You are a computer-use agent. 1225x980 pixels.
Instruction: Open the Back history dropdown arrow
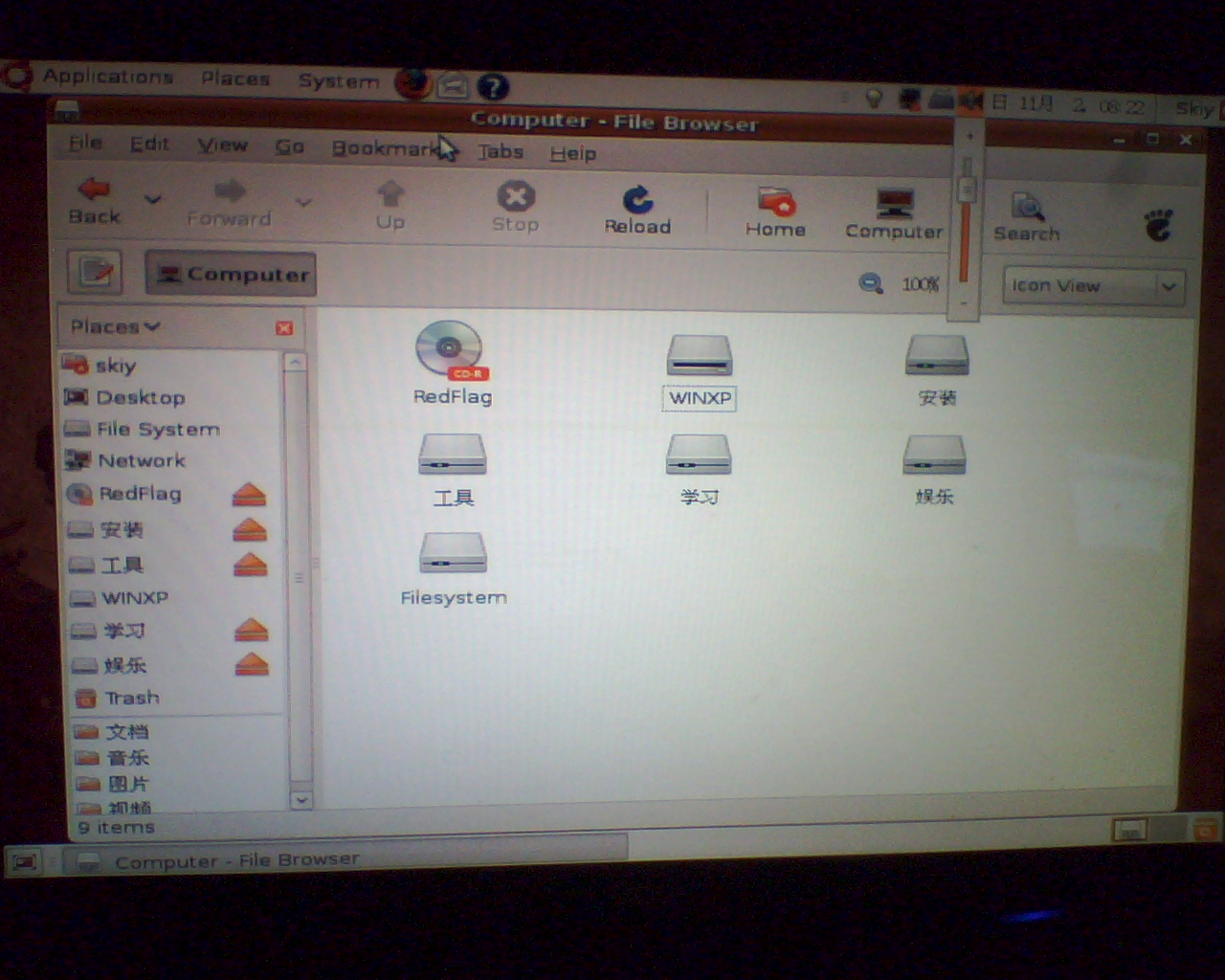coord(152,199)
